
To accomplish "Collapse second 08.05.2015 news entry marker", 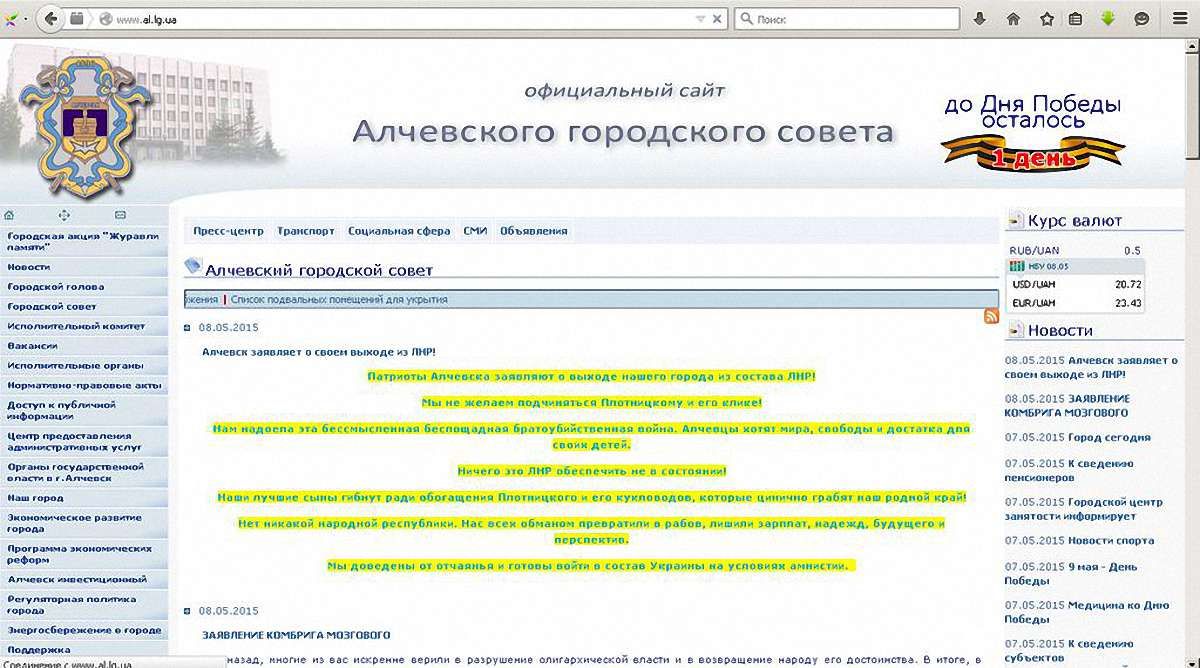I will coord(187,611).
